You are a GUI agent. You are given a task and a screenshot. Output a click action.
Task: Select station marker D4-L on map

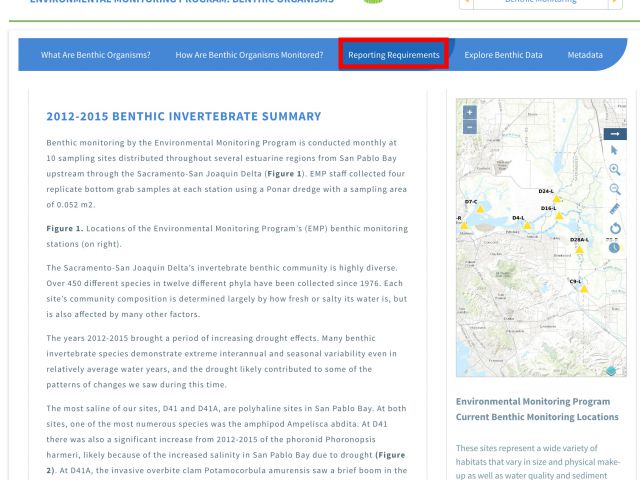point(527,225)
